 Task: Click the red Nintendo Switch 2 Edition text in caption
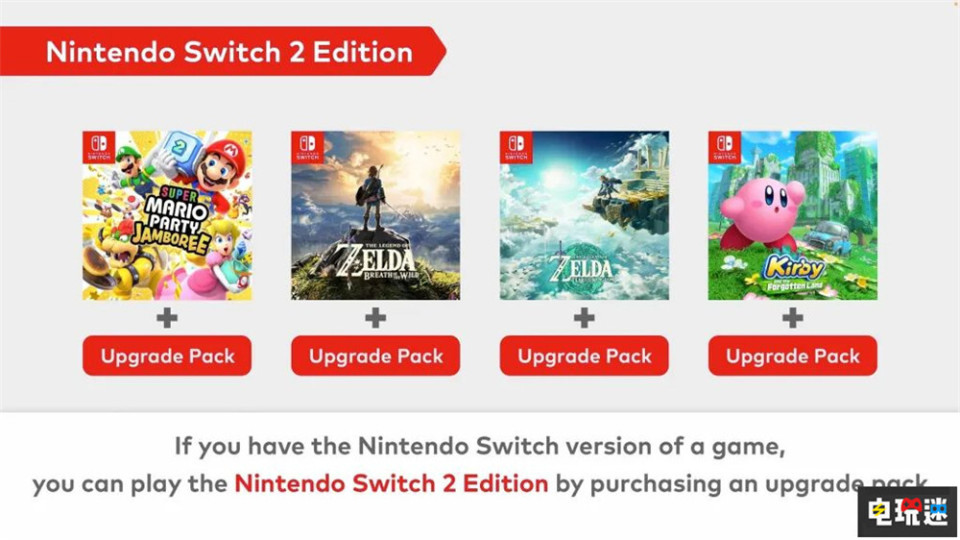point(391,484)
